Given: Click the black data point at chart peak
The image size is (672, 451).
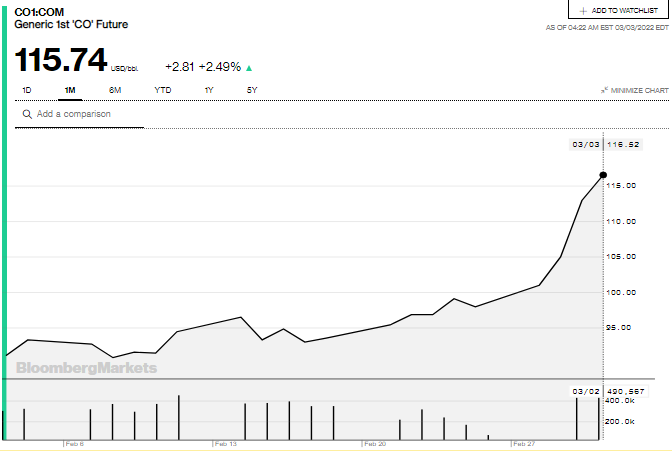Looking at the screenshot, I should 603,175.
